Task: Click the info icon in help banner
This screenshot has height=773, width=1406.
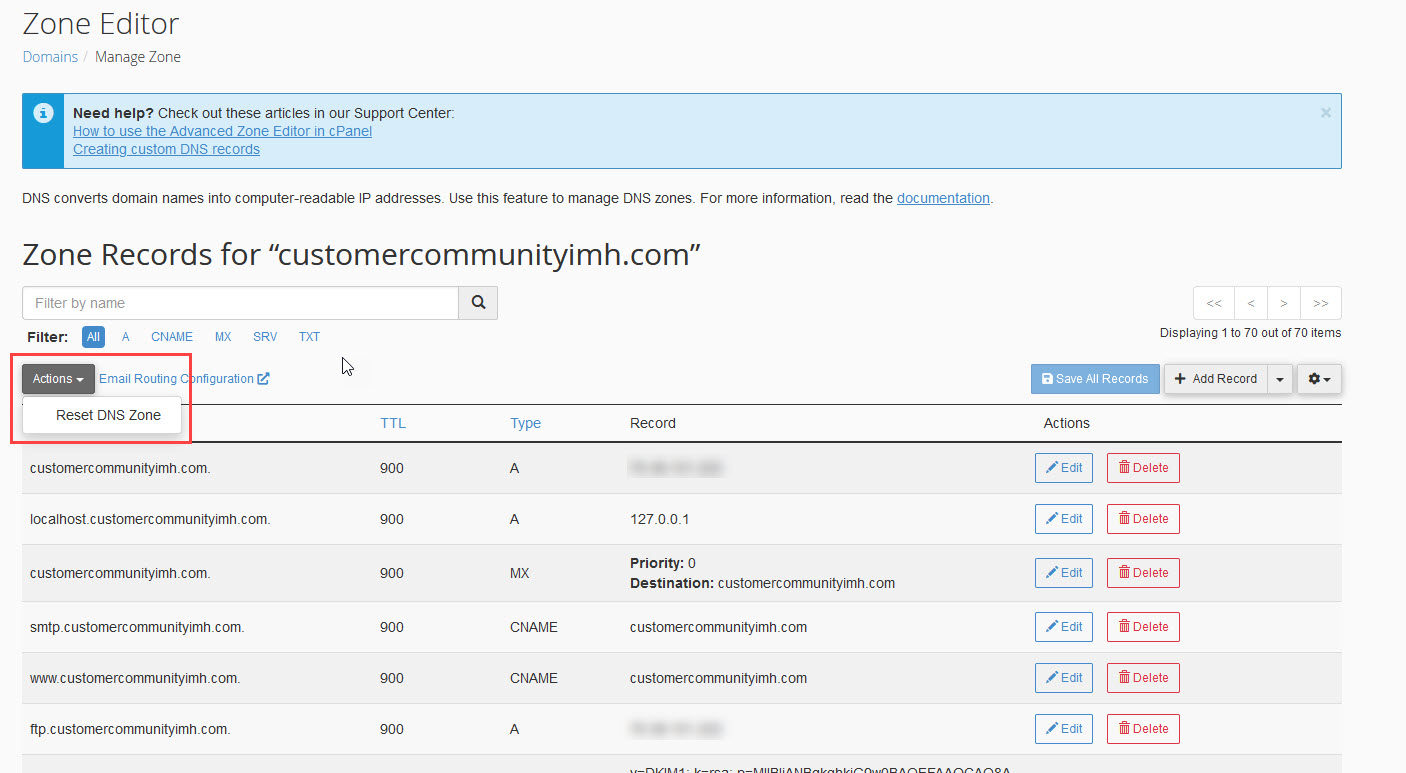Action: [42, 113]
